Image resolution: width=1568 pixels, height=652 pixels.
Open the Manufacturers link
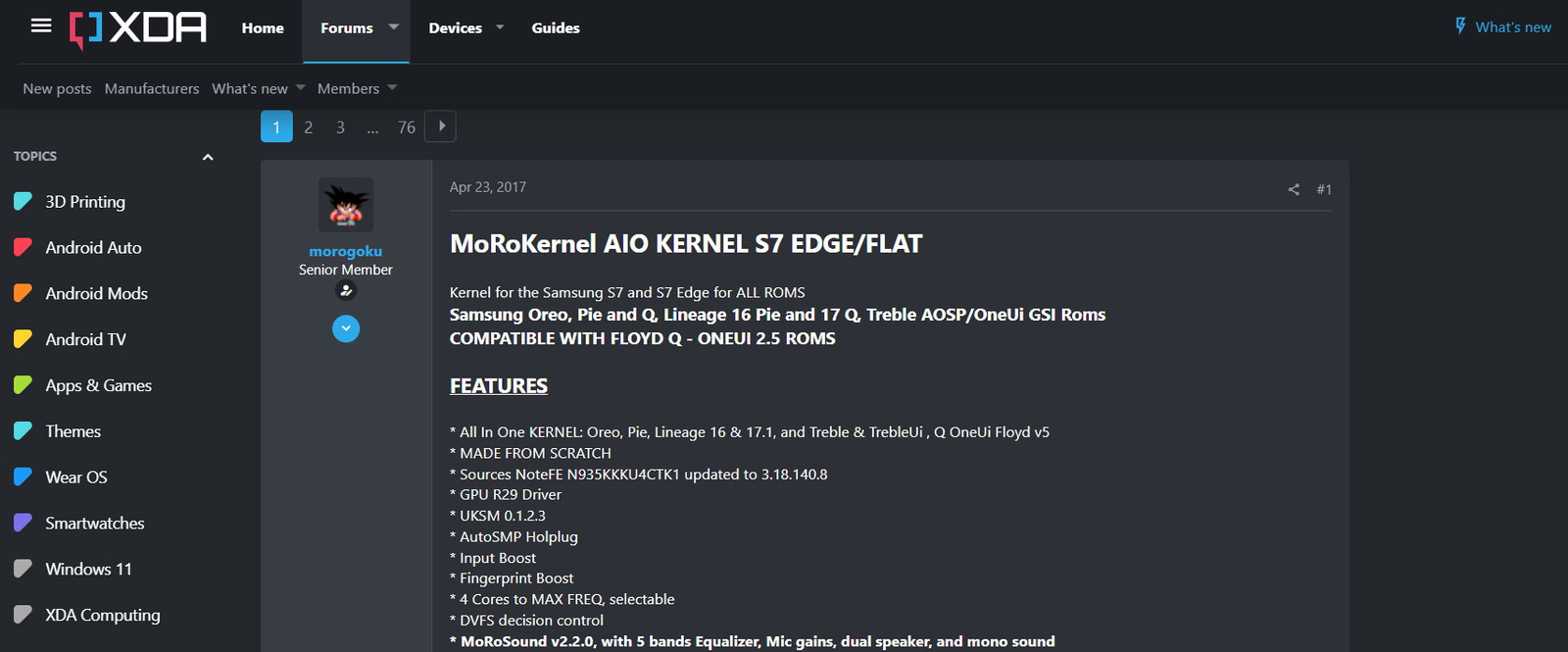(x=152, y=88)
